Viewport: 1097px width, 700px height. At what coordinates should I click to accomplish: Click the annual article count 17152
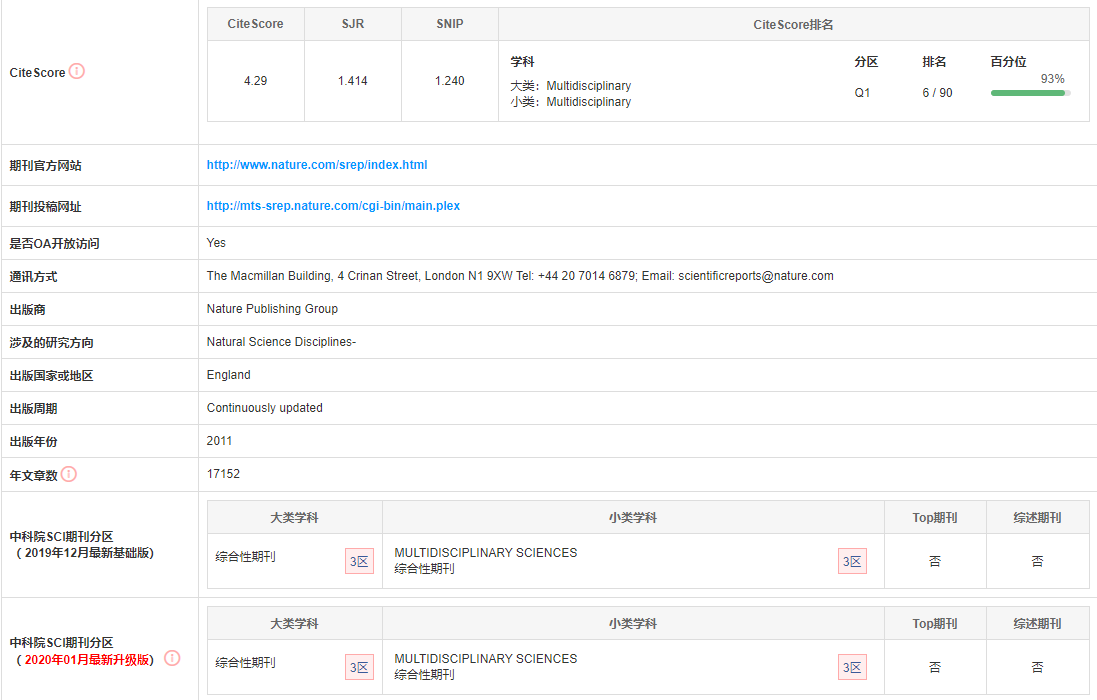pos(223,474)
